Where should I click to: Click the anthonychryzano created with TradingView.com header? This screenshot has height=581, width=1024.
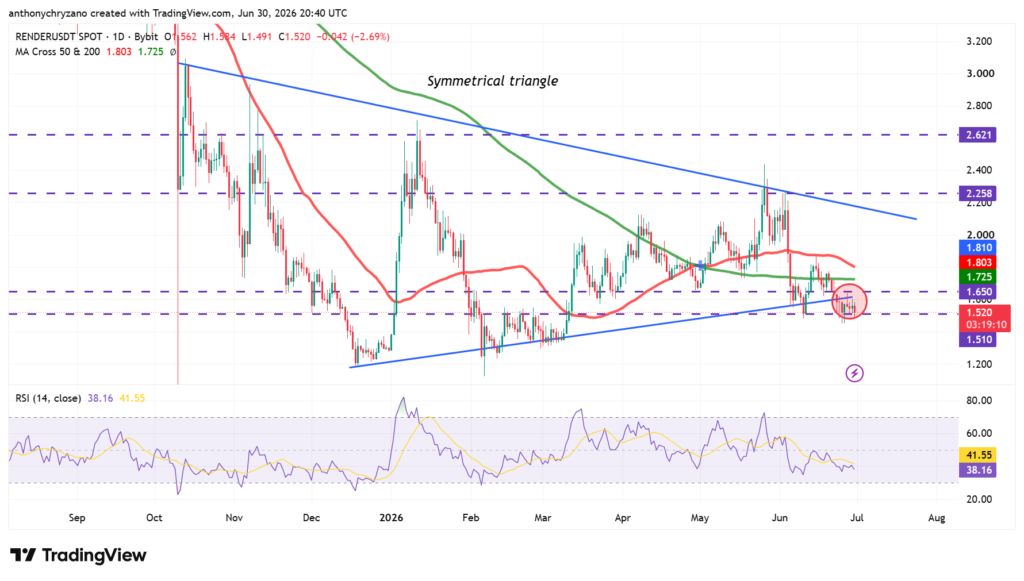[178, 12]
